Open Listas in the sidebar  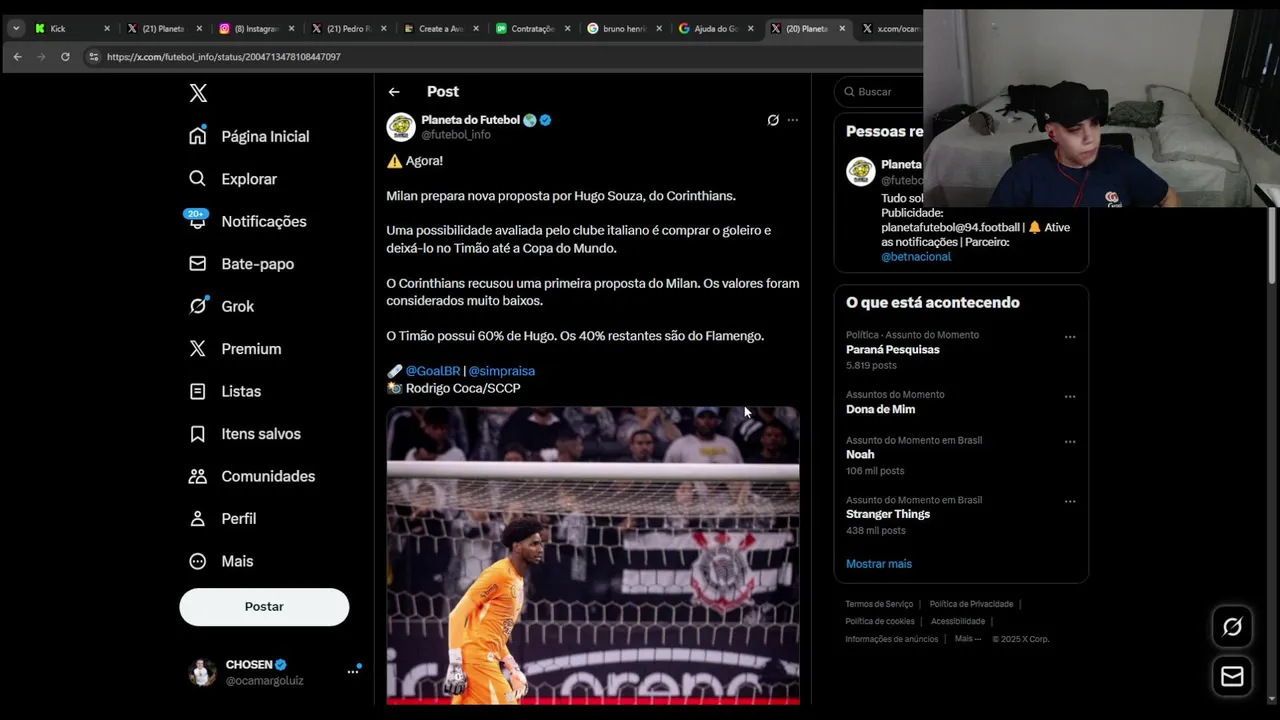225,391
